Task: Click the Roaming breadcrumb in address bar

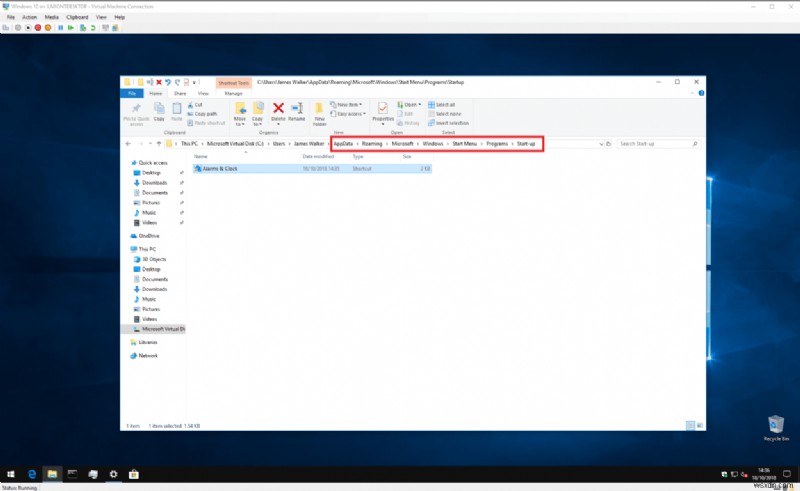Action: (372, 144)
